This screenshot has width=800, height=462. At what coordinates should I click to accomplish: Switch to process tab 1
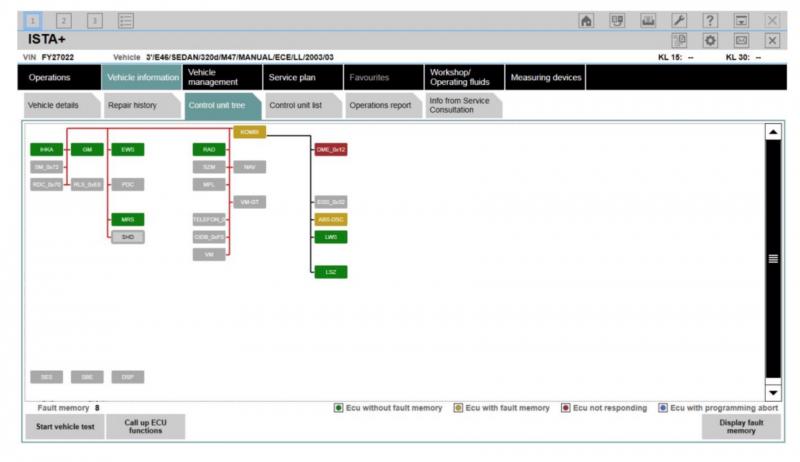tap(33, 21)
